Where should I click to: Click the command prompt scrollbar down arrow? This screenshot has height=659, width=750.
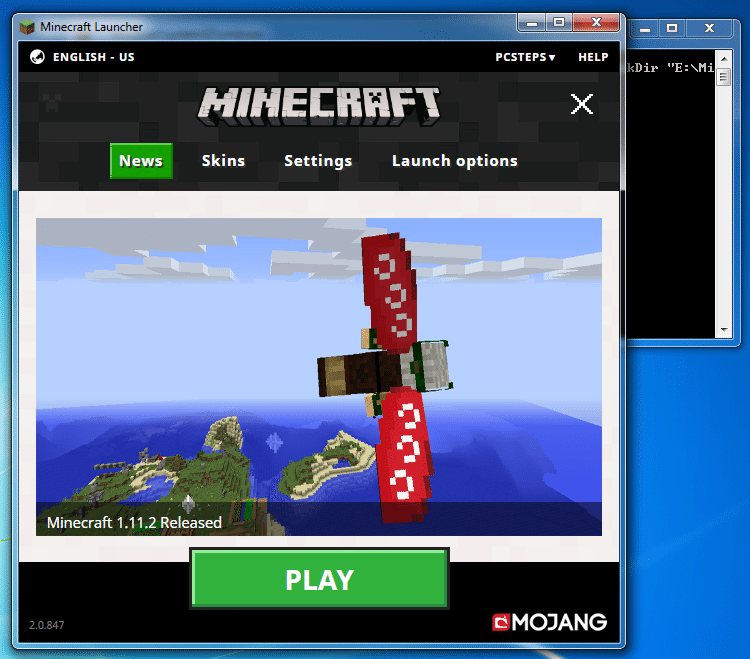click(724, 330)
